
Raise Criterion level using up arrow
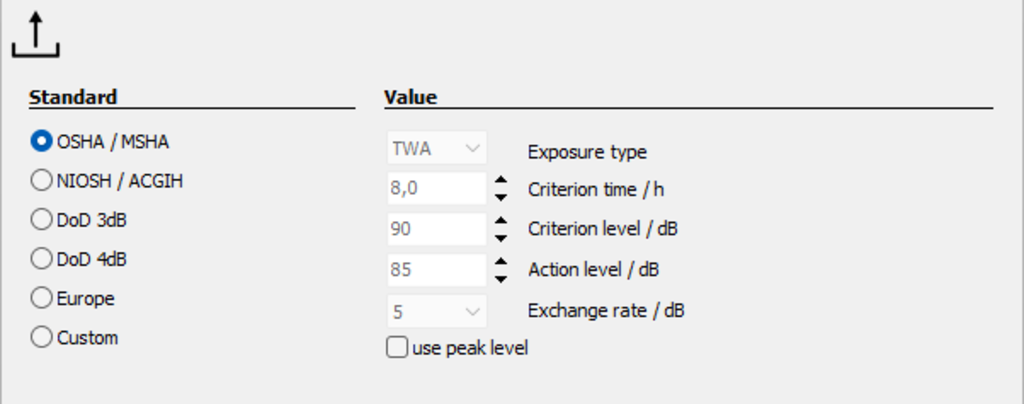(x=501, y=222)
